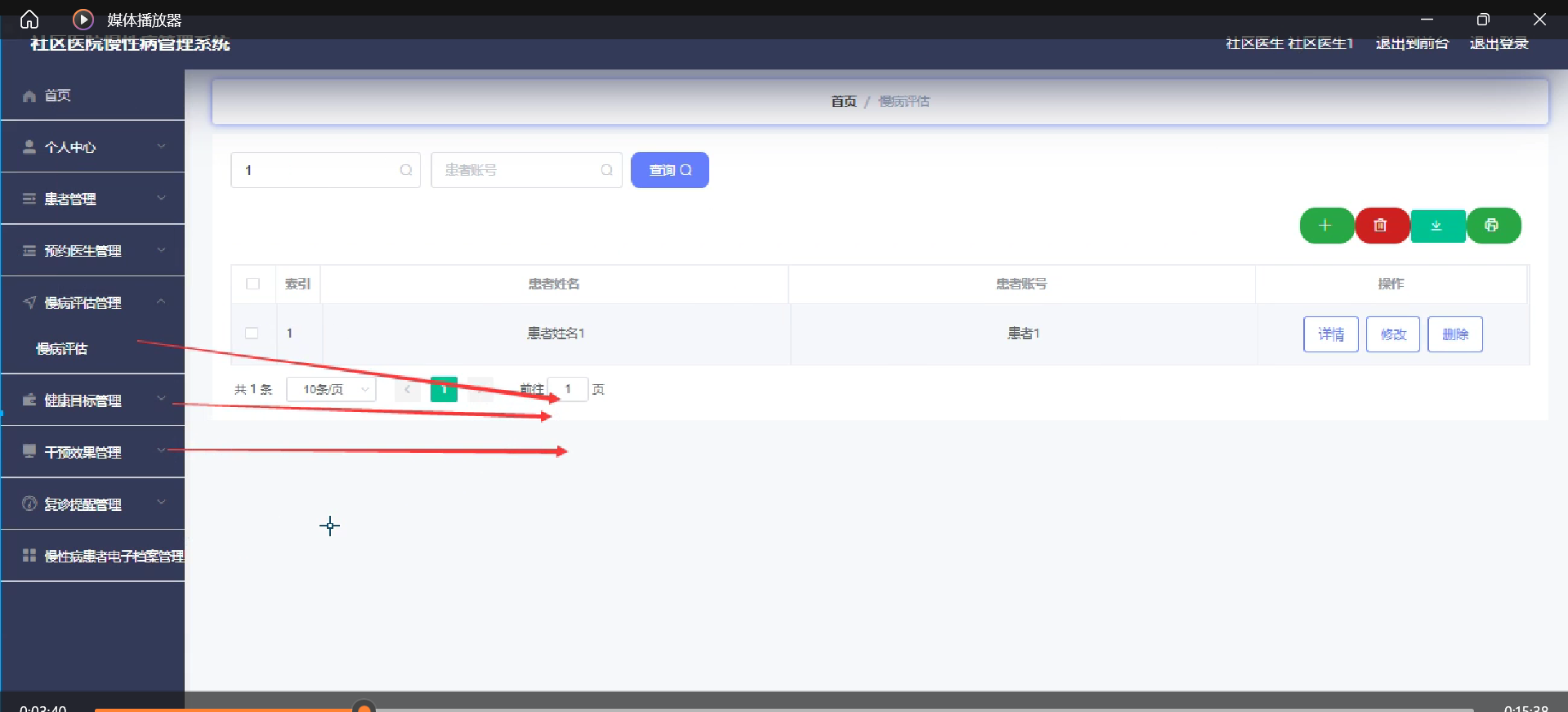The width and height of the screenshot is (1568, 712).
Task: Open the 复诊提醒管理 menu item
Action: point(93,504)
